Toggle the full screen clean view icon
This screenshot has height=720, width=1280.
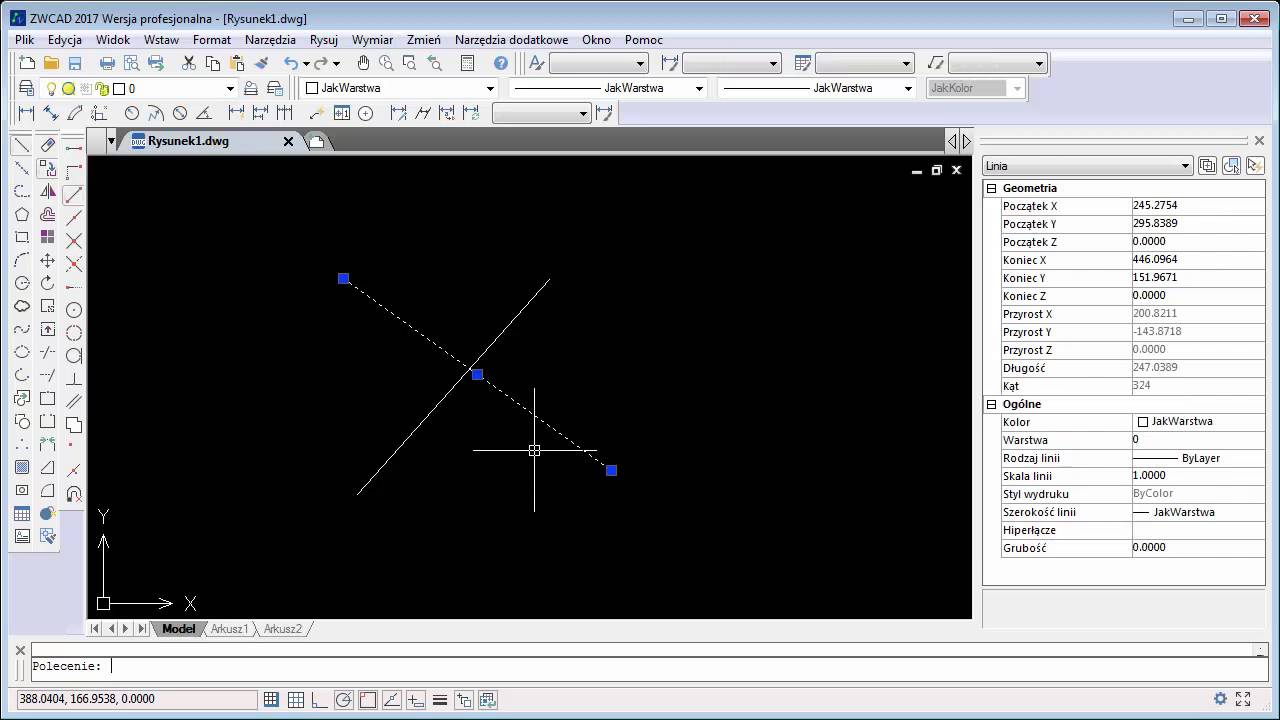tap(1243, 699)
